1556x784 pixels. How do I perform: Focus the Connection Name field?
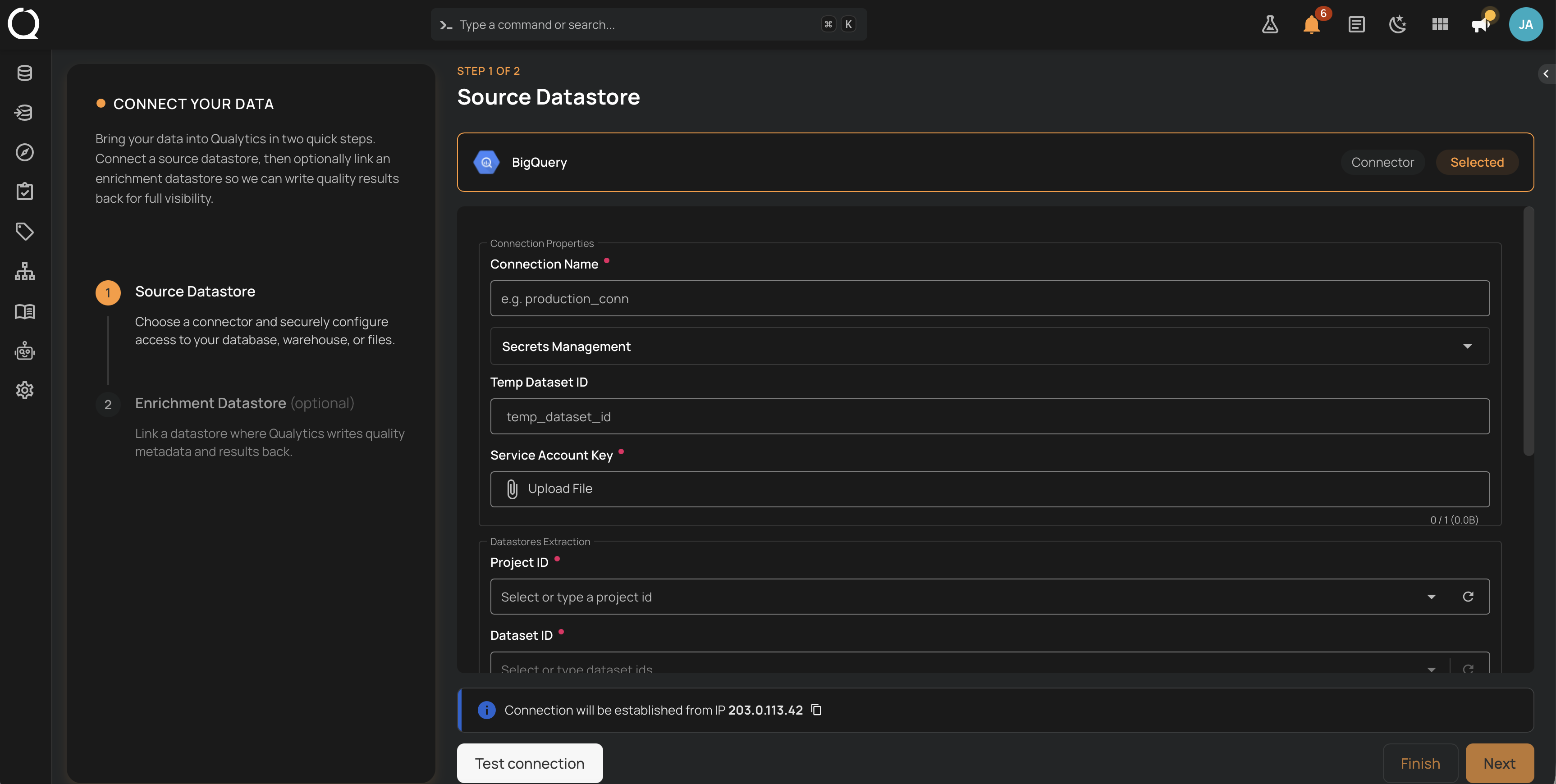pos(989,298)
